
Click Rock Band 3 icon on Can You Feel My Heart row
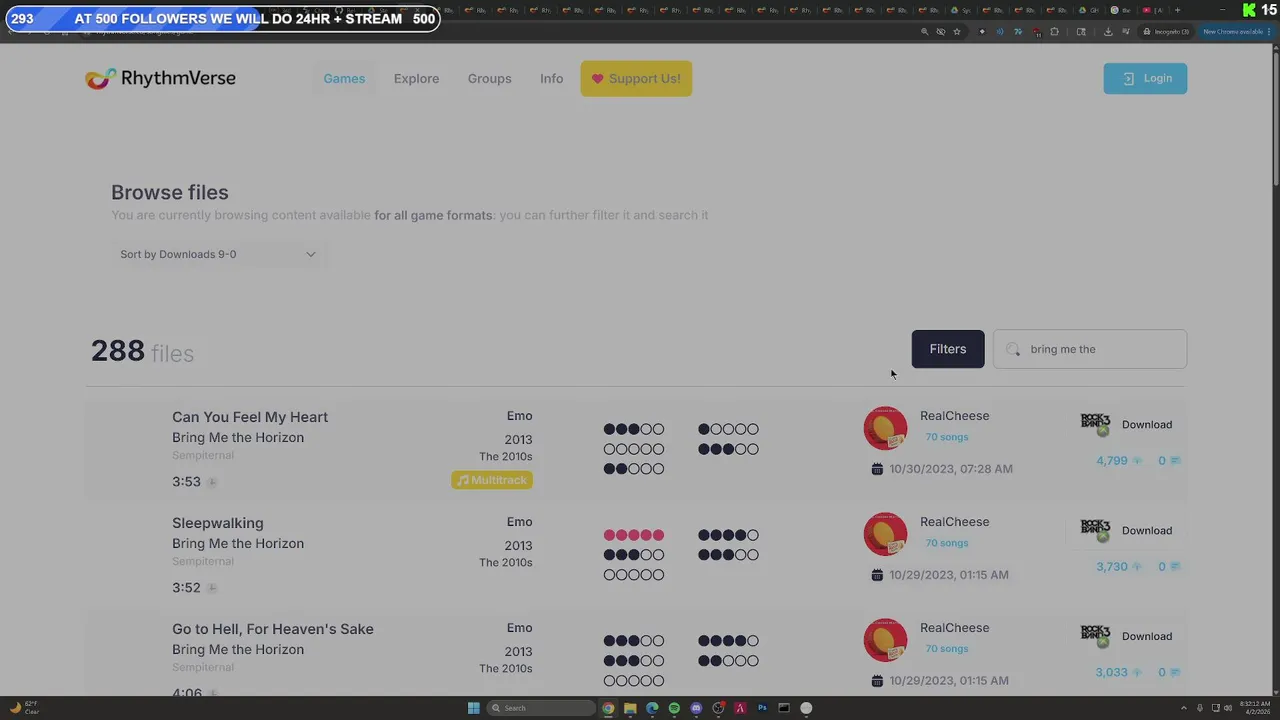point(1096,424)
